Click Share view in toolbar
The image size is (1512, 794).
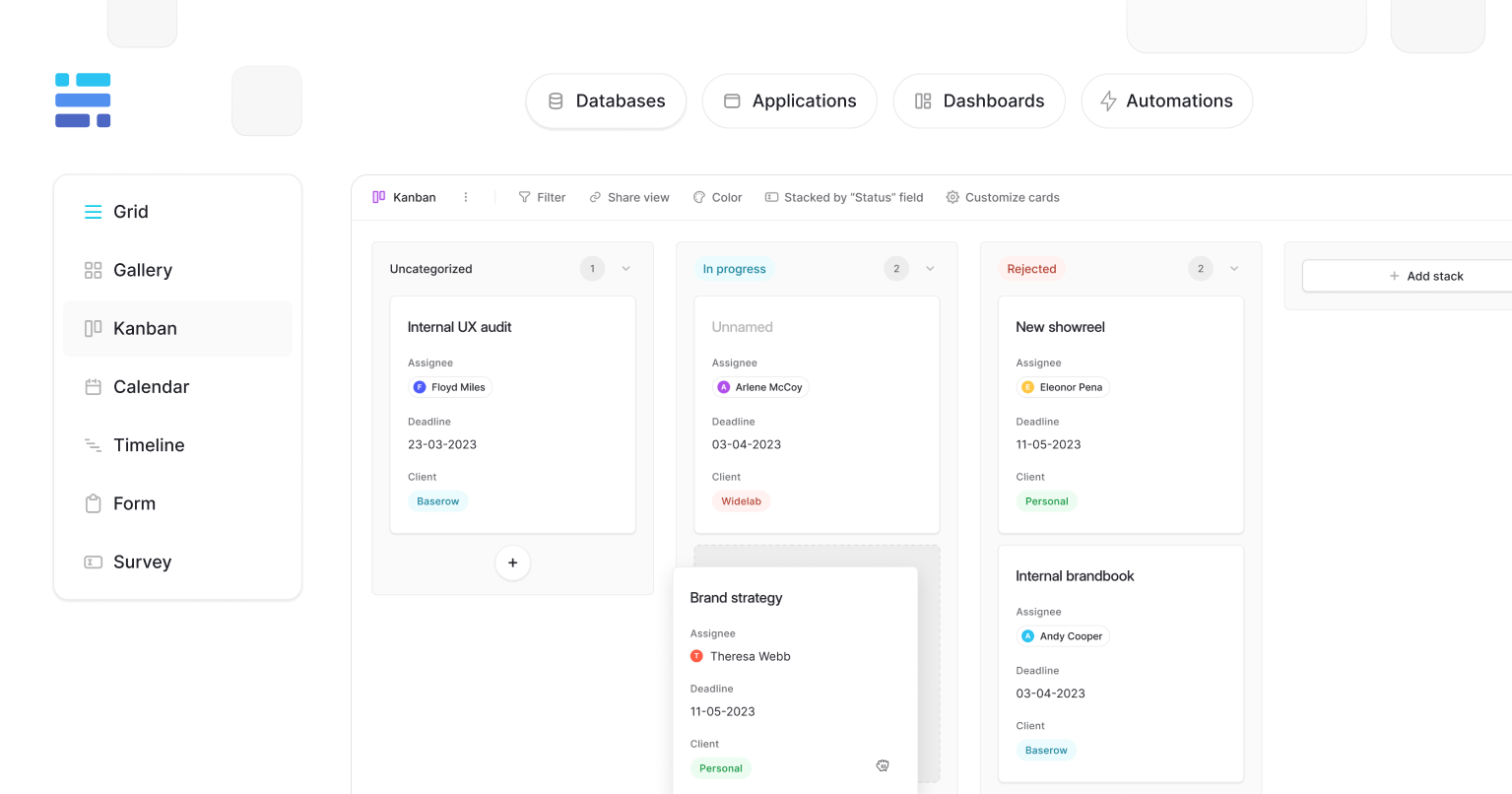(629, 197)
